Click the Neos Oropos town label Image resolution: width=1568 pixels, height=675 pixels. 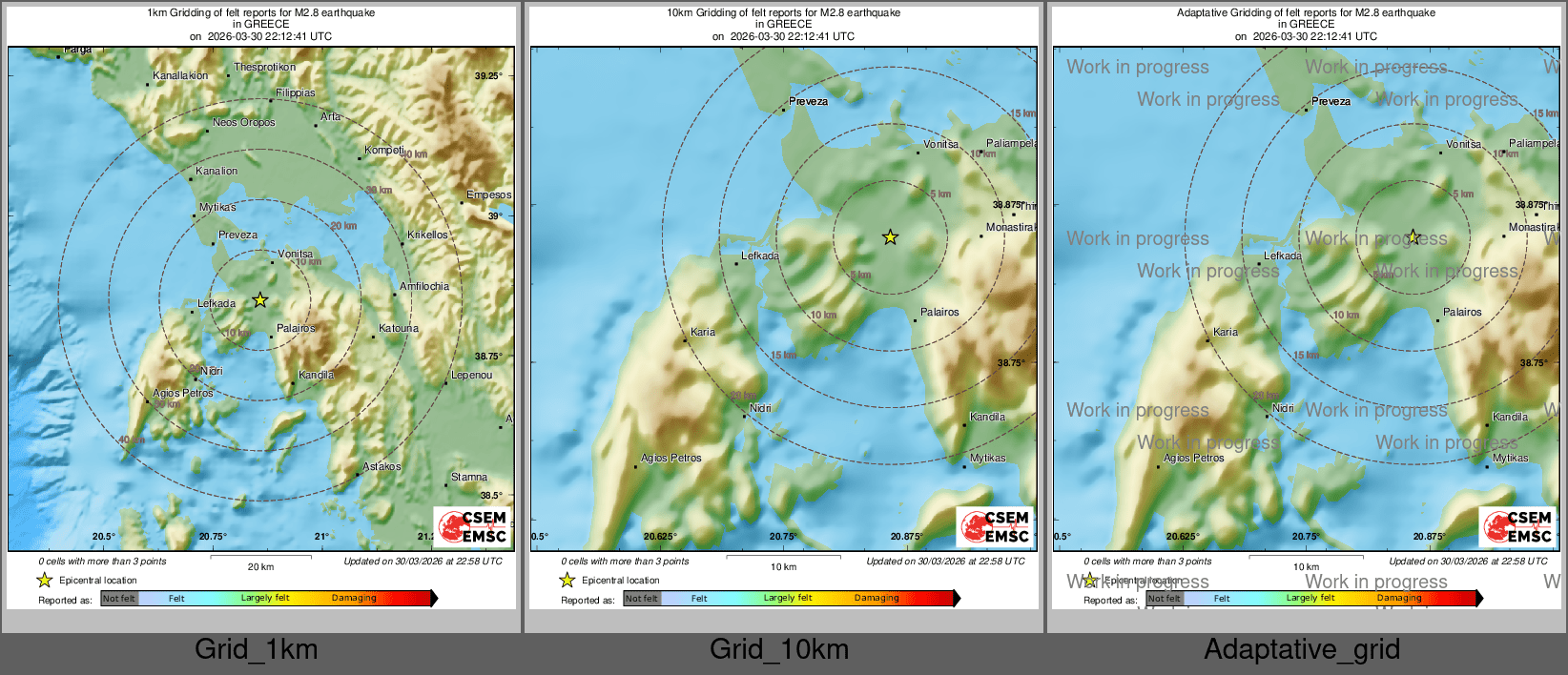[x=244, y=122]
